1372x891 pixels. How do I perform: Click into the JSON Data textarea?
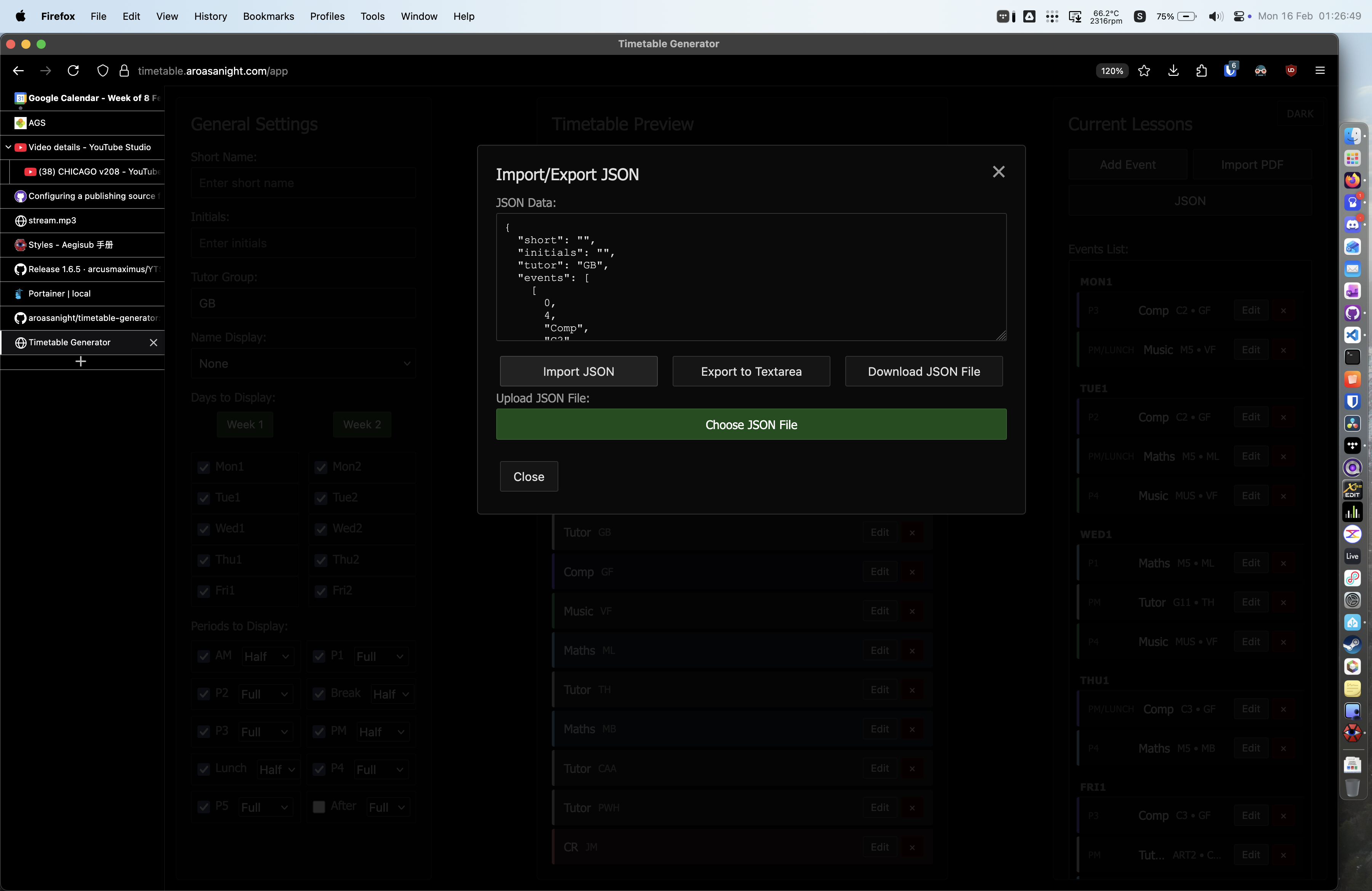click(x=751, y=277)
